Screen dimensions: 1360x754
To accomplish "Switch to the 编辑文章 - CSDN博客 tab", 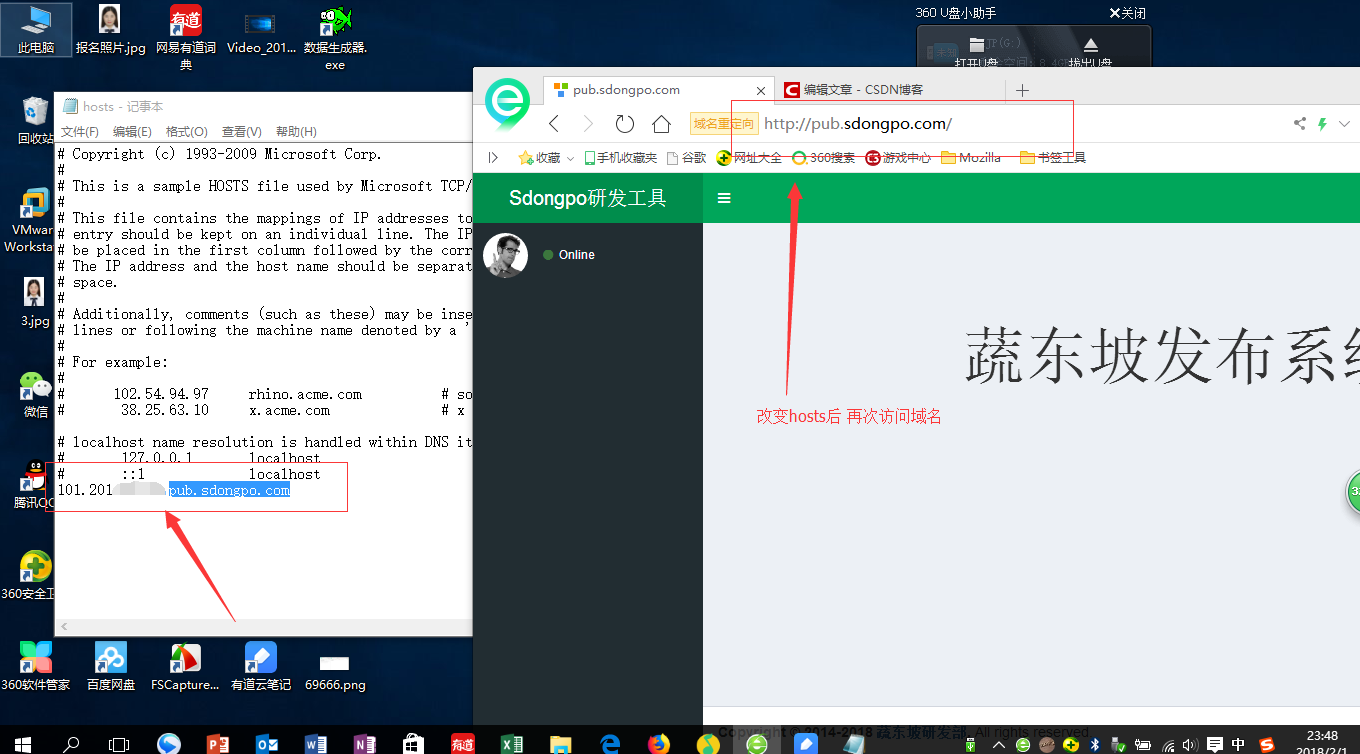I will [889, 90].
